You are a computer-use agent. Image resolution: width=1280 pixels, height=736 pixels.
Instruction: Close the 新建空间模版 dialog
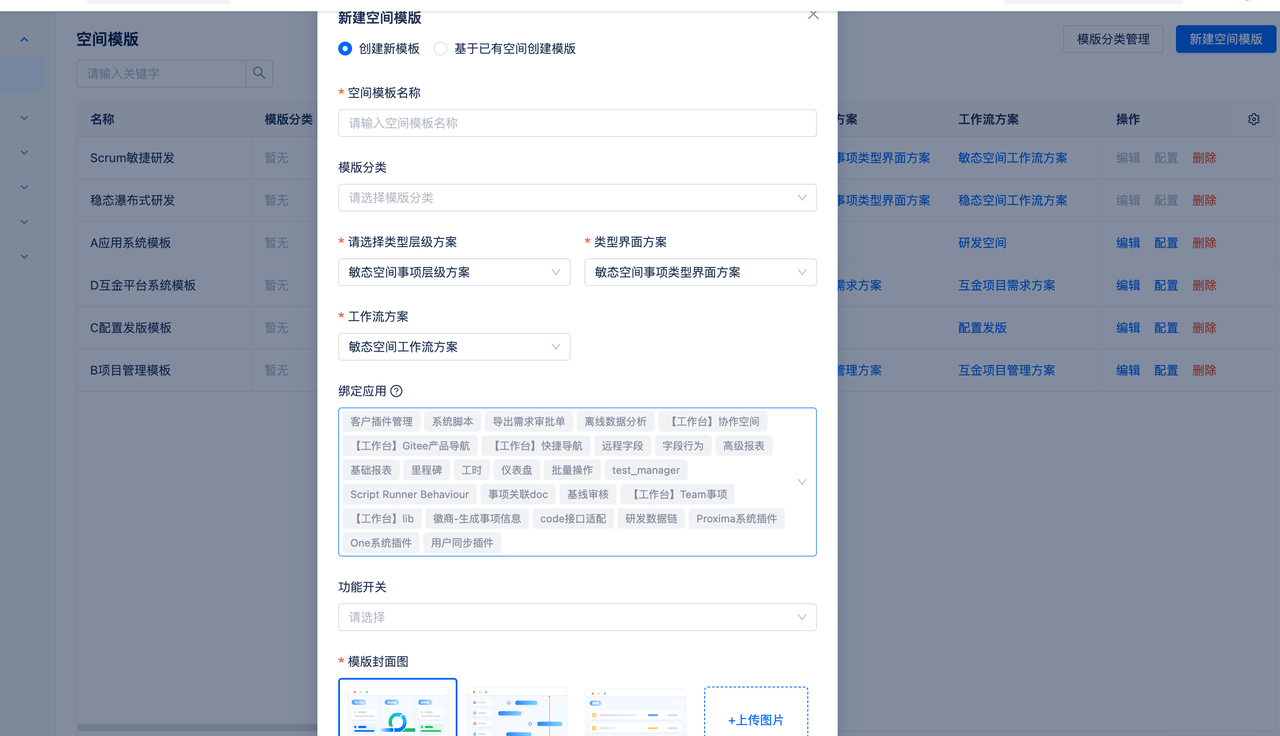pyautogui.click(x=813, y=15)
